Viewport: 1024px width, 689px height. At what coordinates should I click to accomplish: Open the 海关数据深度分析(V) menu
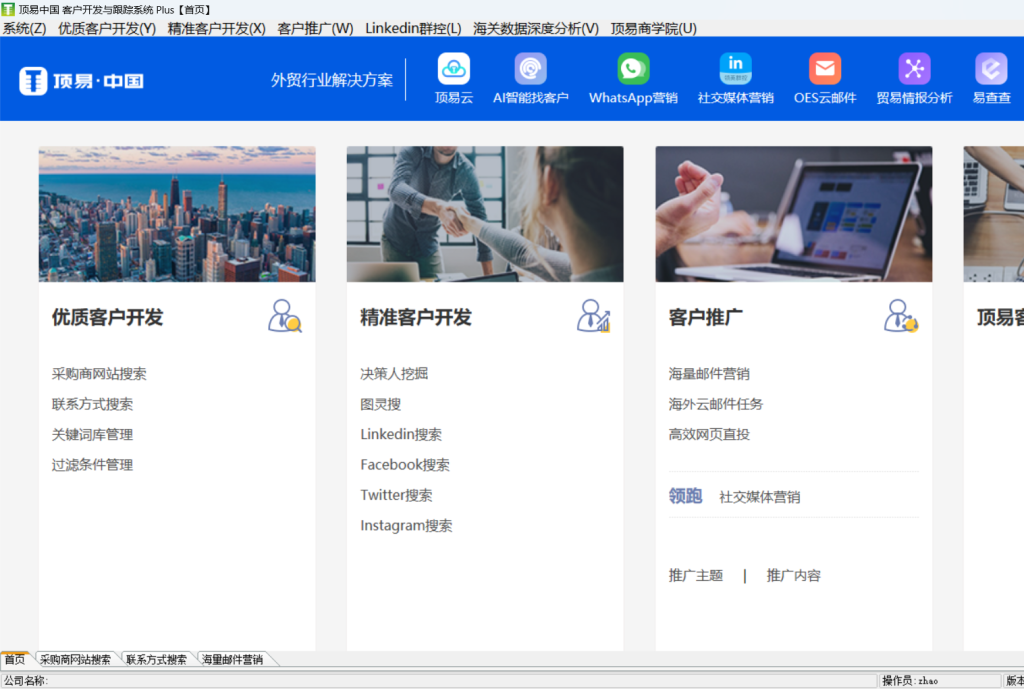[x=536, y=28]
